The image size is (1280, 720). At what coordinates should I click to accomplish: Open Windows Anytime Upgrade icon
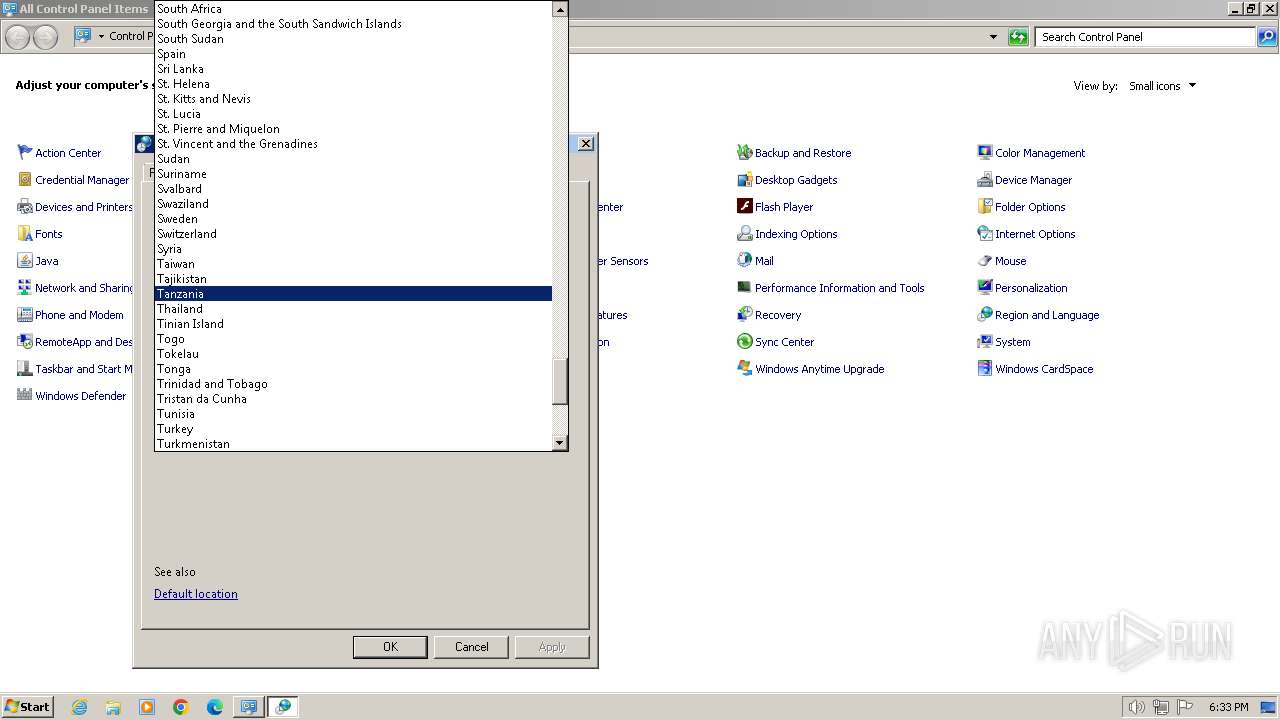744,368
